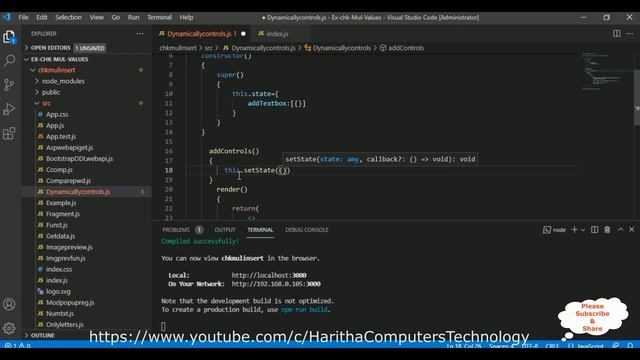Add a new terminal with plus icon
Image resolution: width=640 pixels, height=360 pixels.
574,230
